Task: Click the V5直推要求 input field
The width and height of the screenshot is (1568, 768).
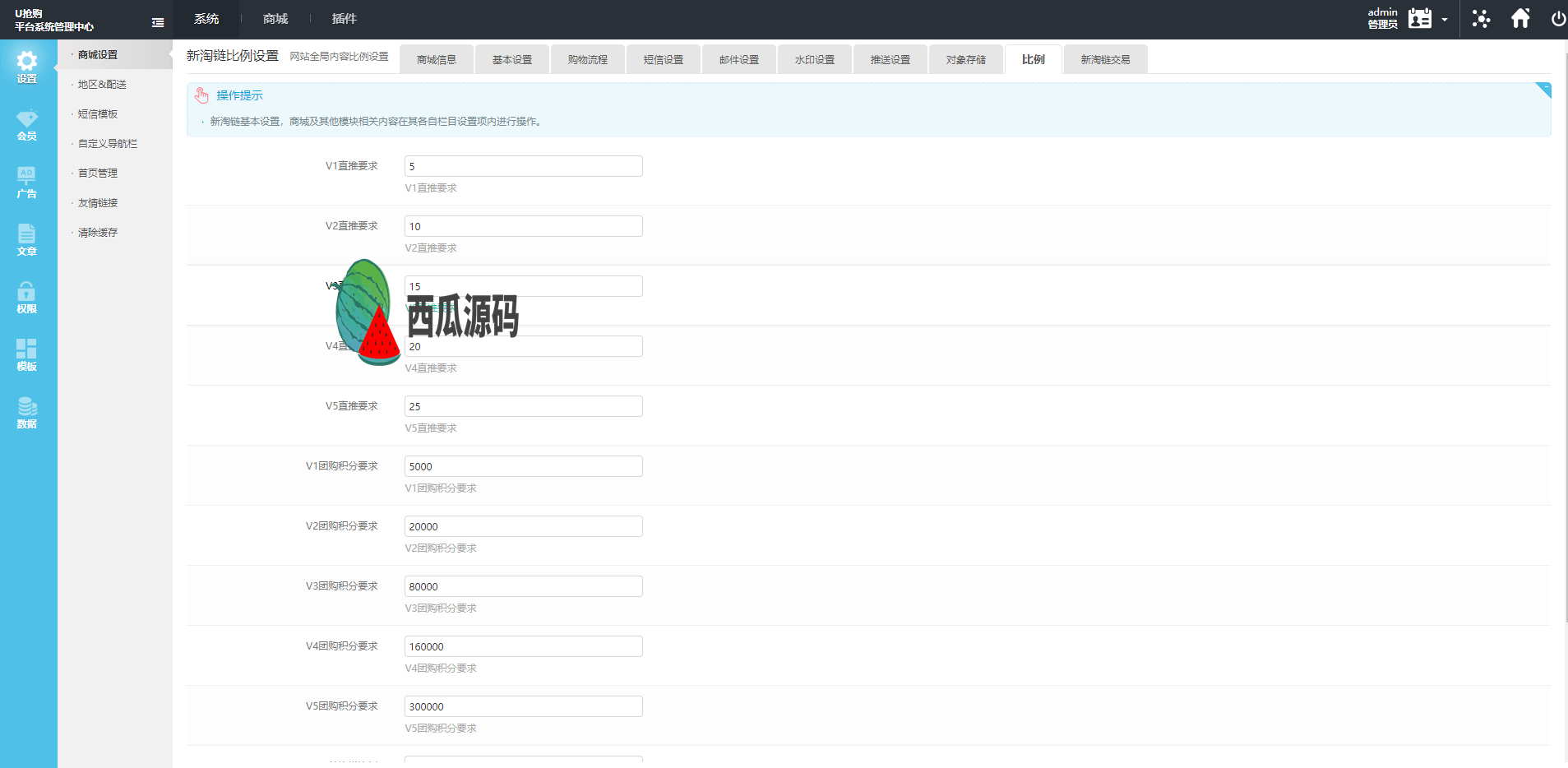Action: 524,406
